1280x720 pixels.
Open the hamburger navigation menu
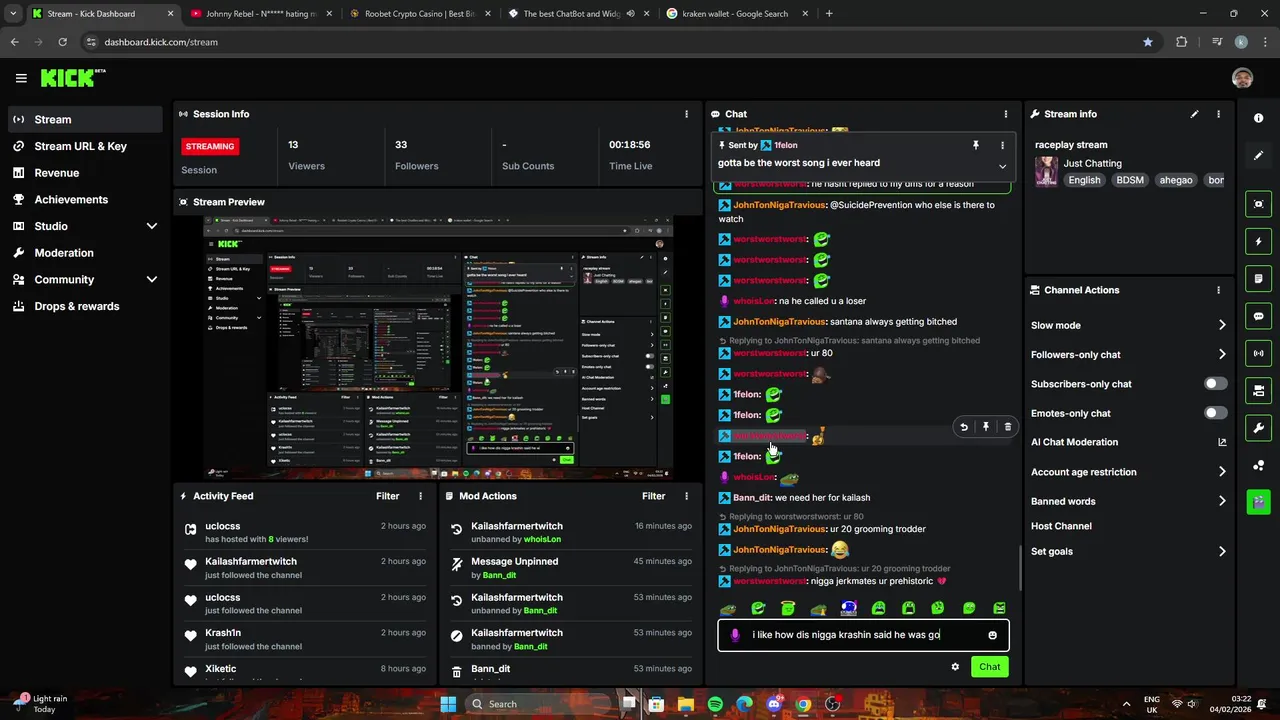[x=21, y=78]
